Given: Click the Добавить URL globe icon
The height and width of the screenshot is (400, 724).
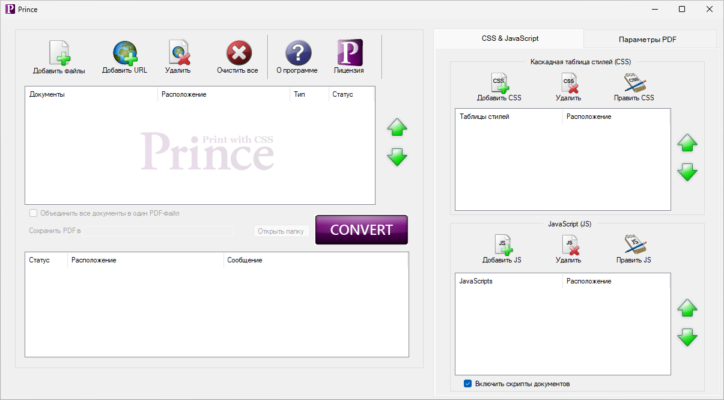Looking at the screenshot, I should pyautogui.click(x=125, y=53).
